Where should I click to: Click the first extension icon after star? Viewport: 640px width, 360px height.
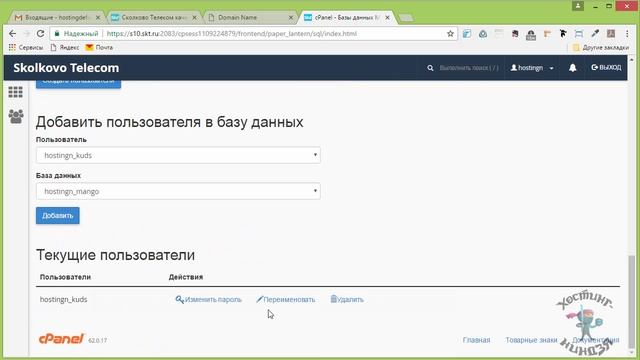click(467, 34)
